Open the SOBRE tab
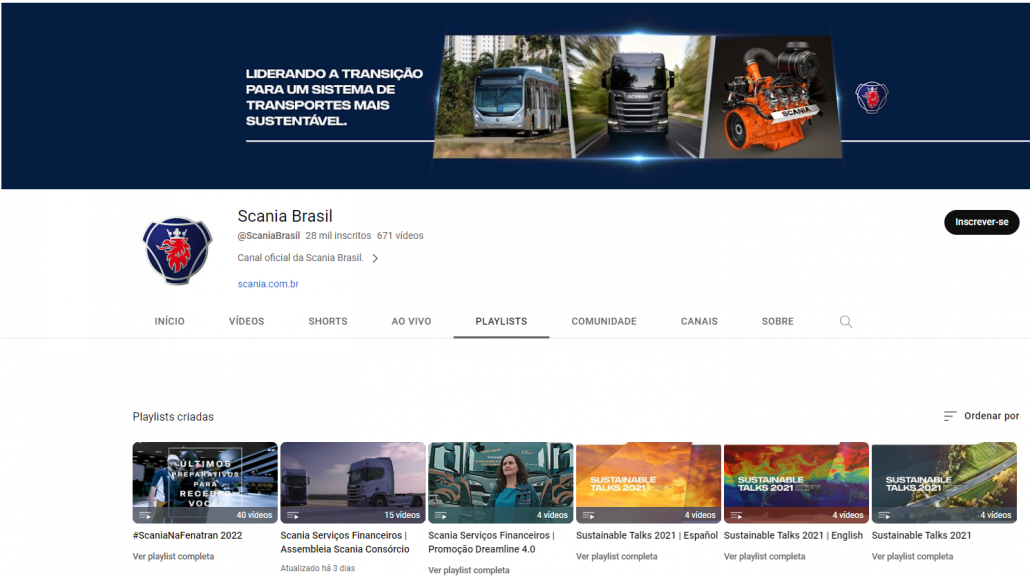 [778, 321]
